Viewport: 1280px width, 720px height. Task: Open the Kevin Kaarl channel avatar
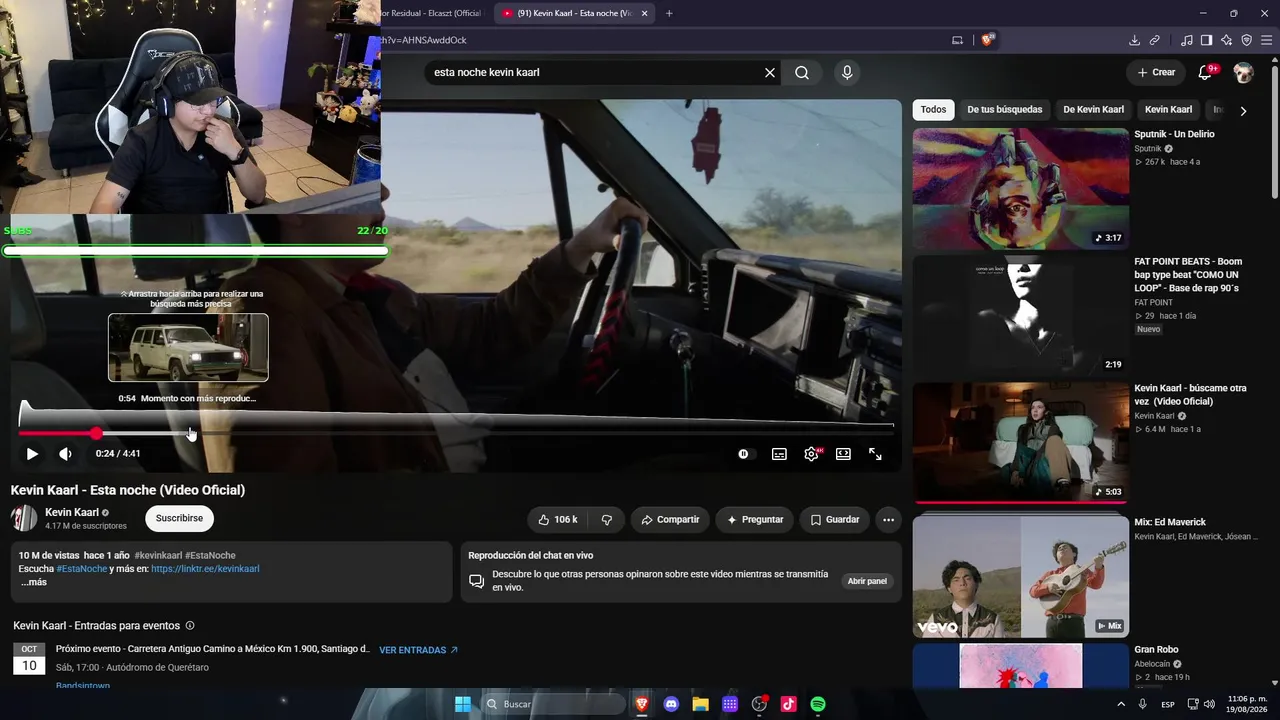click(24, 518)
